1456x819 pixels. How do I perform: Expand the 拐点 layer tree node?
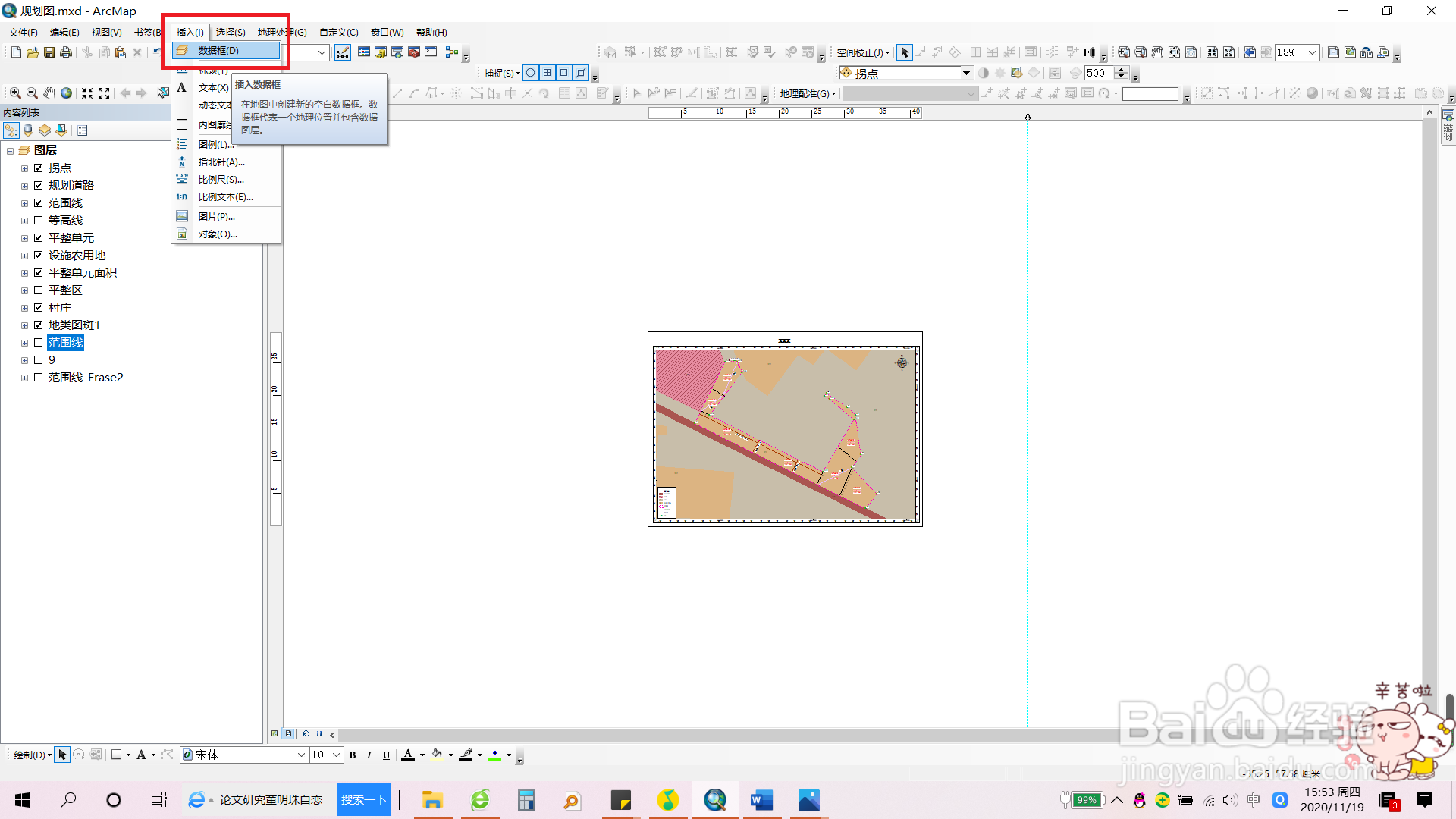tap(24, 168)
